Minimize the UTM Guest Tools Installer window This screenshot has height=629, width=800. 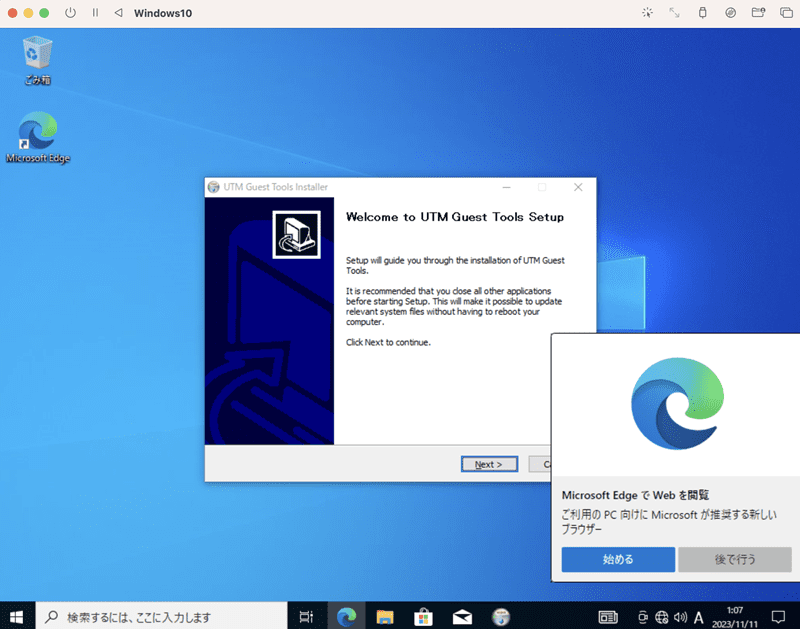506,187
